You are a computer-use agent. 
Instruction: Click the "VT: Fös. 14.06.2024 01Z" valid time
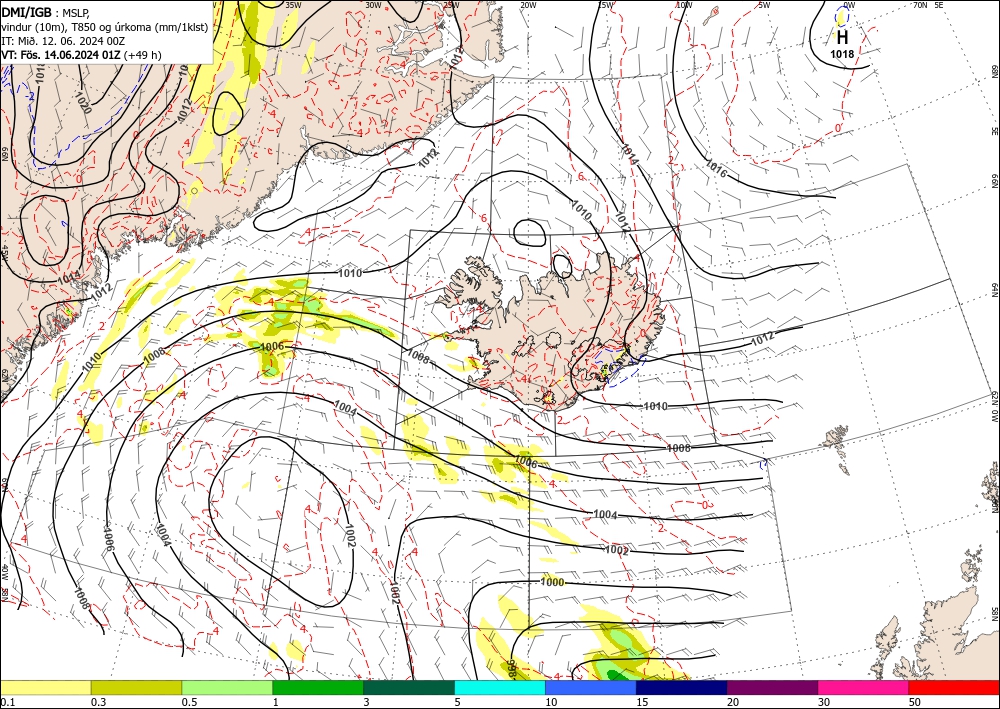coord(61,55)
